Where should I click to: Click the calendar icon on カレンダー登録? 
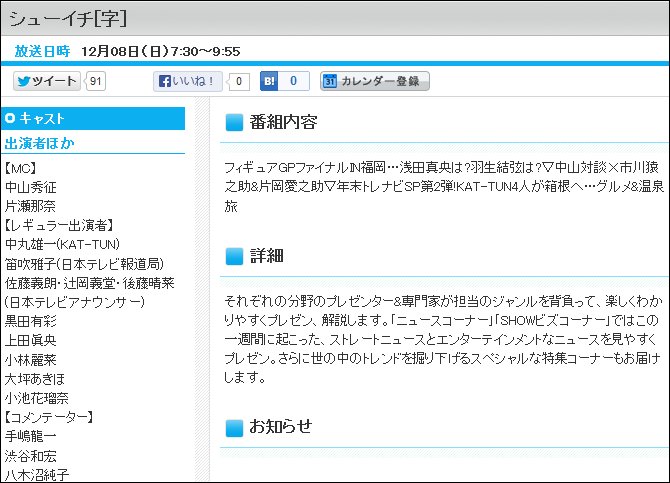pos(330,81)
